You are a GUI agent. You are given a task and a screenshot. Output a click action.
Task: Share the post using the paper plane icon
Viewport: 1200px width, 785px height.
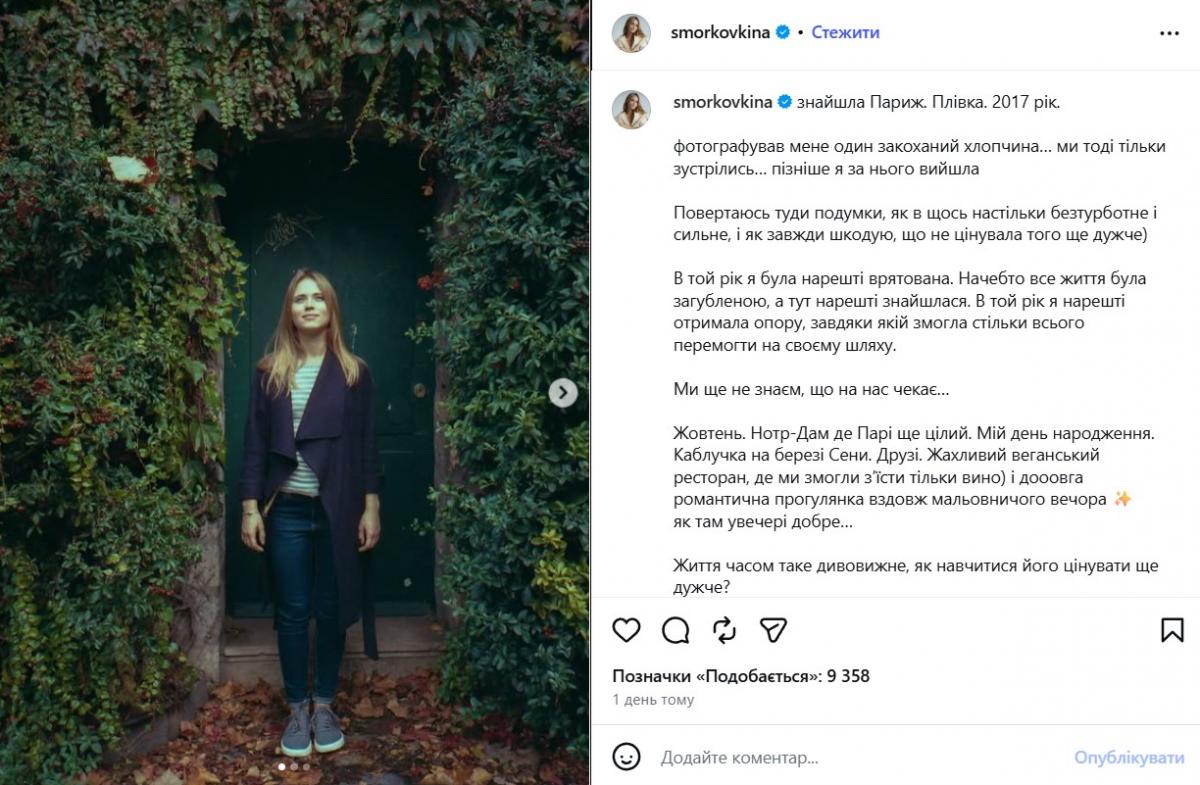pyautogui.click(x=773, y=630)
